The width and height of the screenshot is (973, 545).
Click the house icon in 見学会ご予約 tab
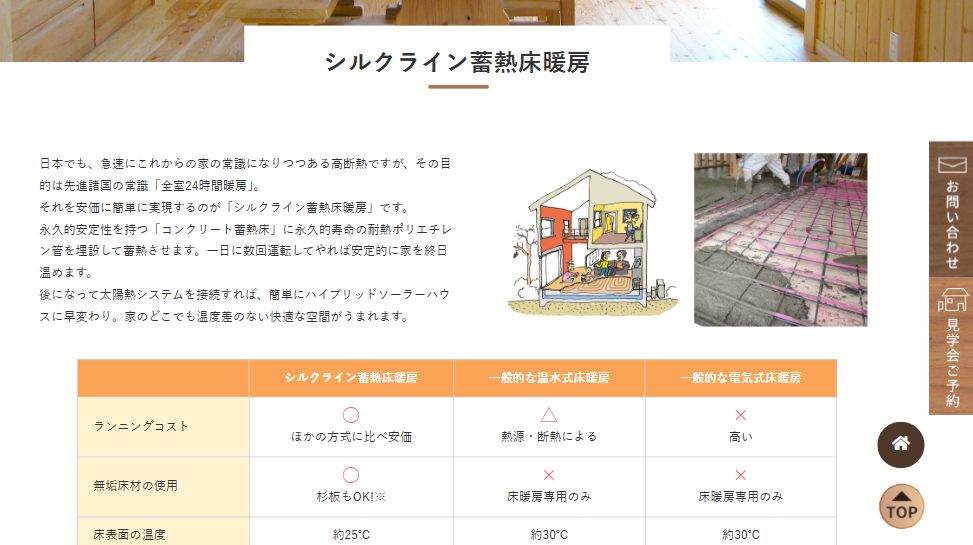click(x=953, y=300)
